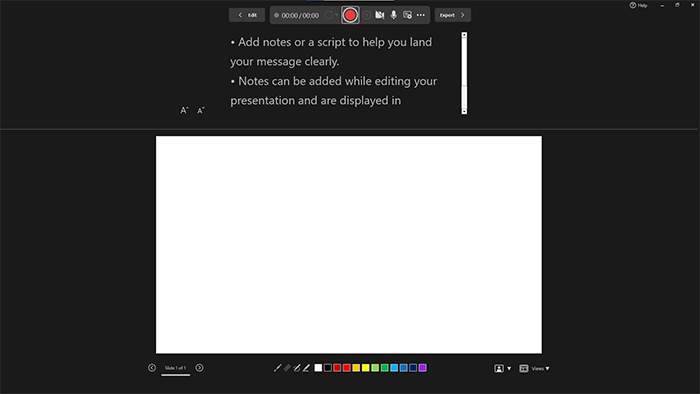Select the eraser tool

(x=287, y=368)
